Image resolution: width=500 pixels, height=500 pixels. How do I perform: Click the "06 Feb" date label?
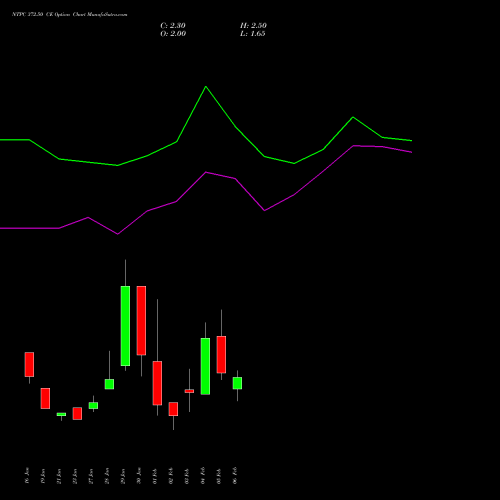(235, 475)
